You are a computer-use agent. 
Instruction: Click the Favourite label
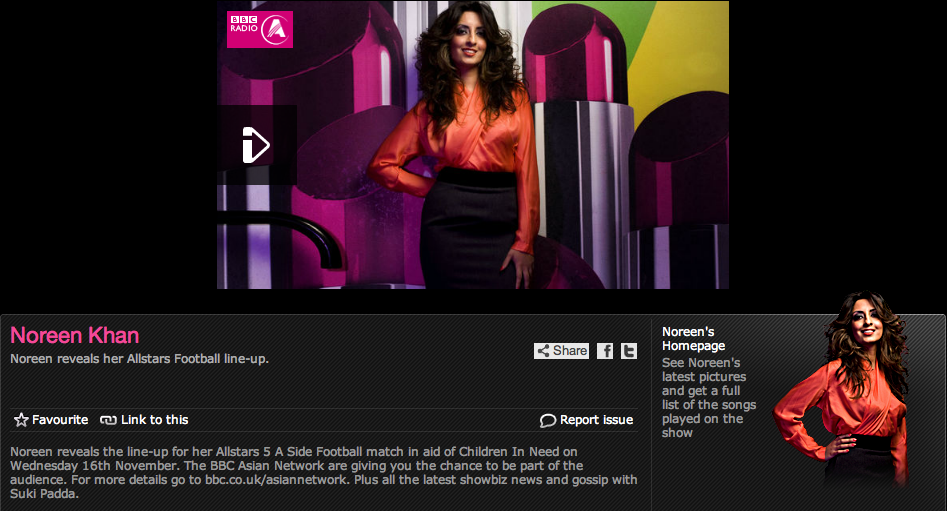tap(60, 420)
